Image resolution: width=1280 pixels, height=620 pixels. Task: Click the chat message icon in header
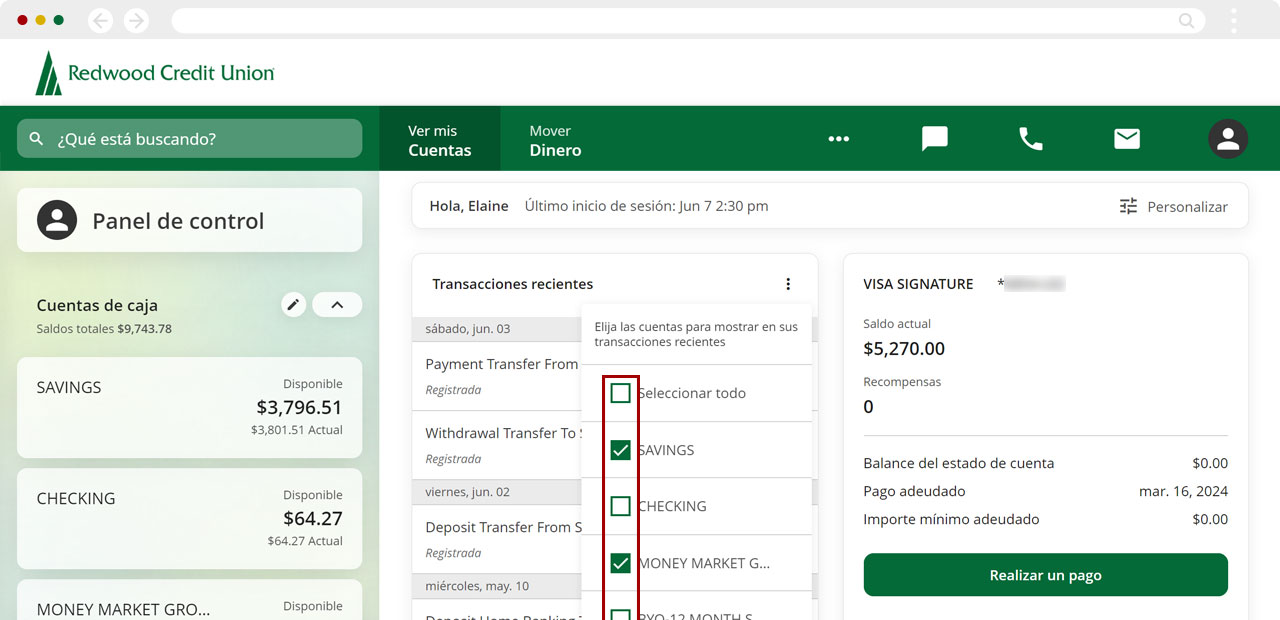coord(934,139)
